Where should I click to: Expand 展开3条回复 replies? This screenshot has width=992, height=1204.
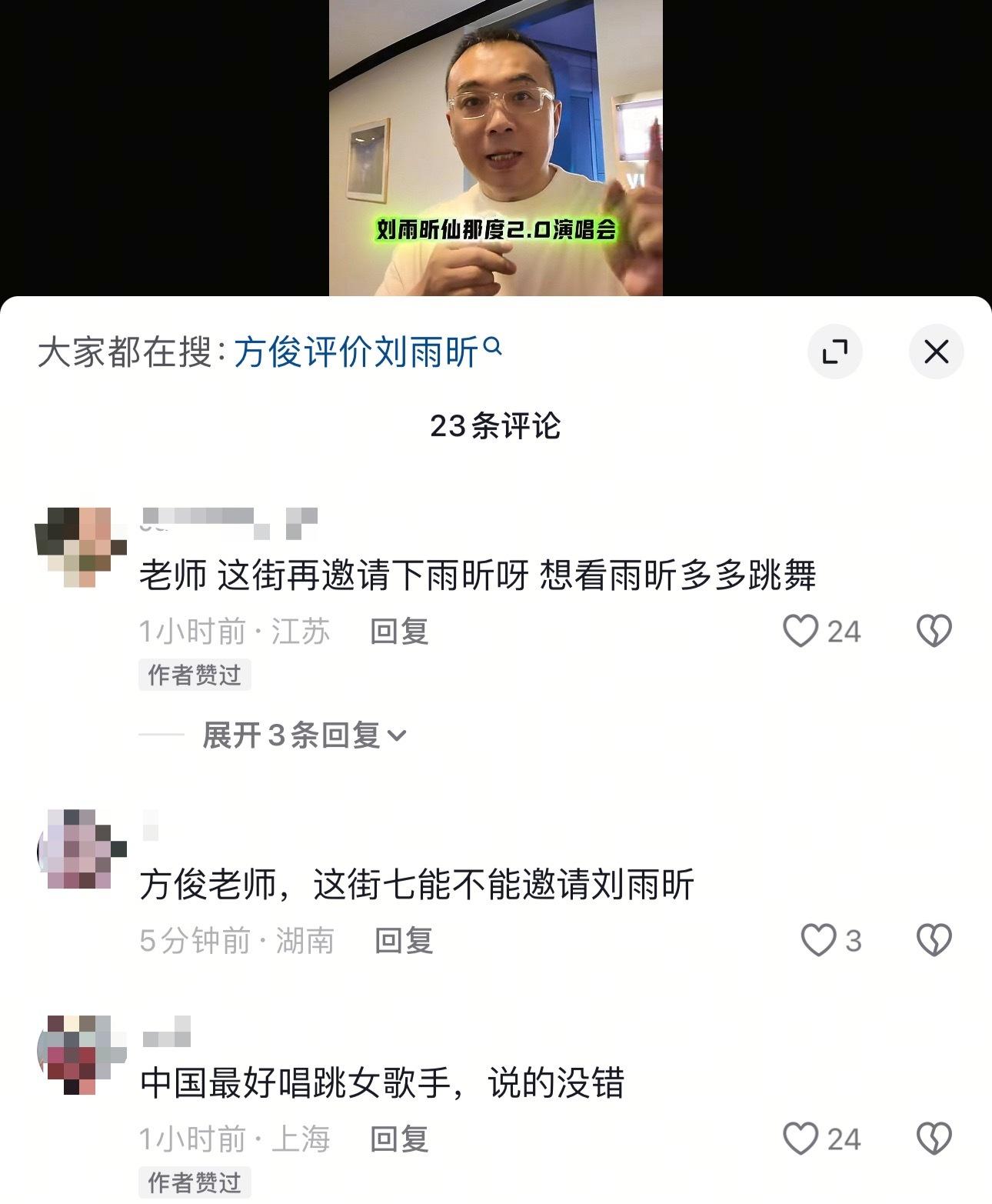[304, 735]
